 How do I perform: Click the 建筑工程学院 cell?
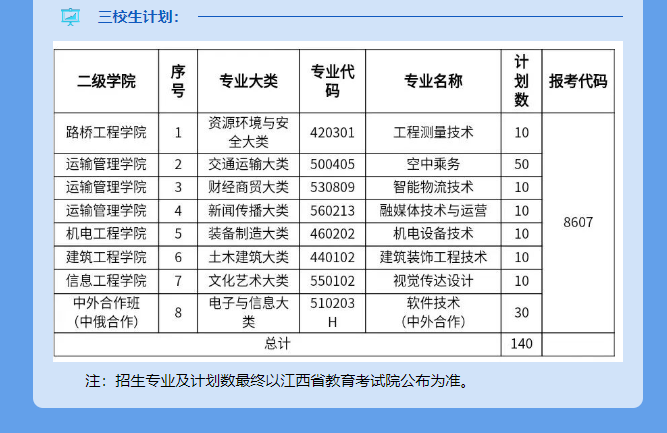(x=106, y=257)
